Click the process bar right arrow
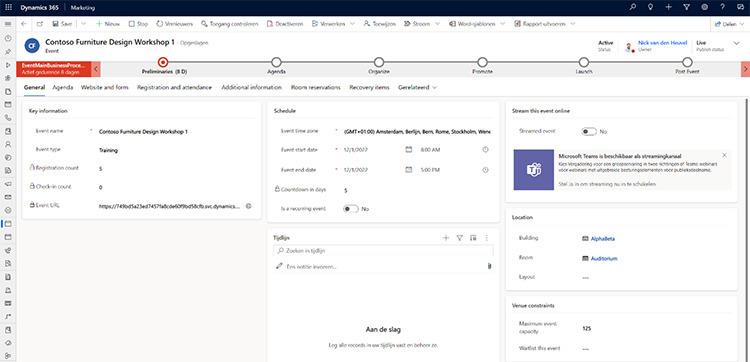 (x=745, y=69)
